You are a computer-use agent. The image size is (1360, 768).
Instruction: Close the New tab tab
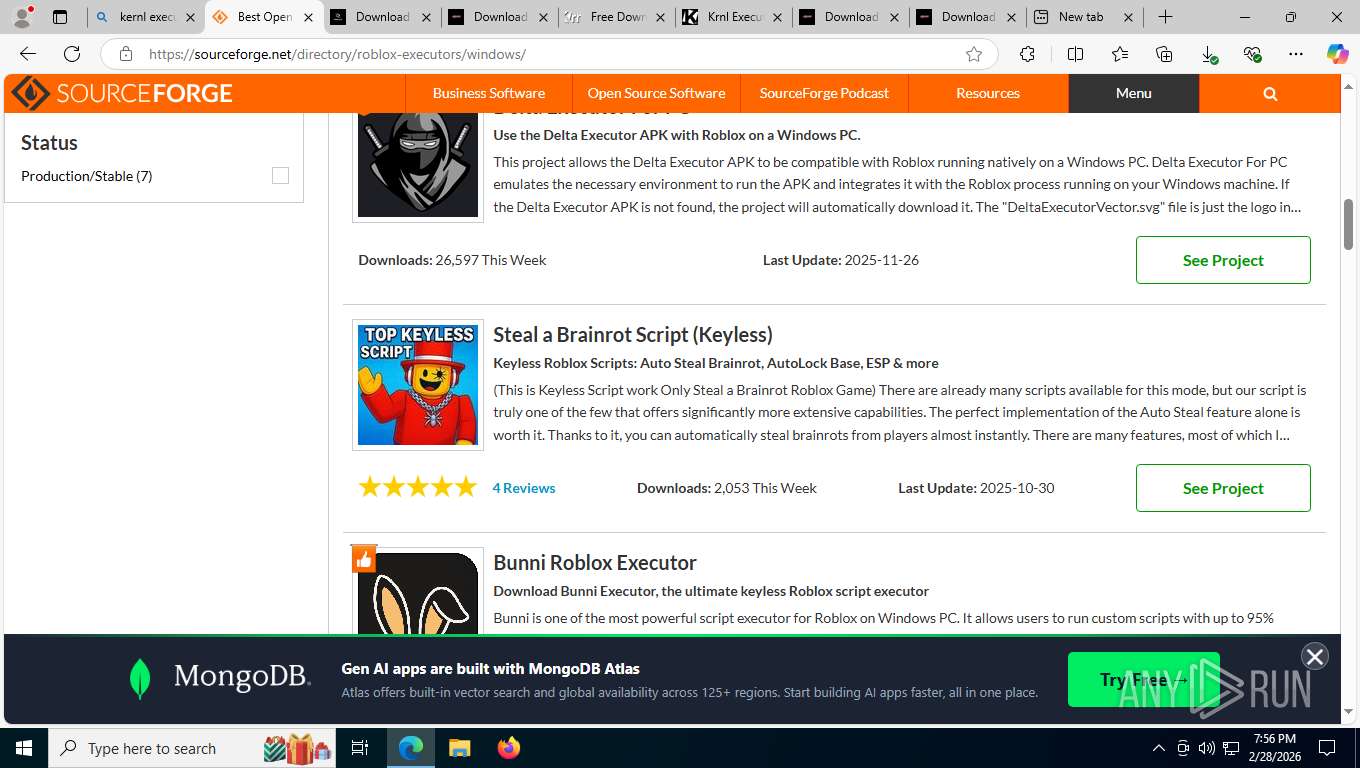[x=1129, y=17]
